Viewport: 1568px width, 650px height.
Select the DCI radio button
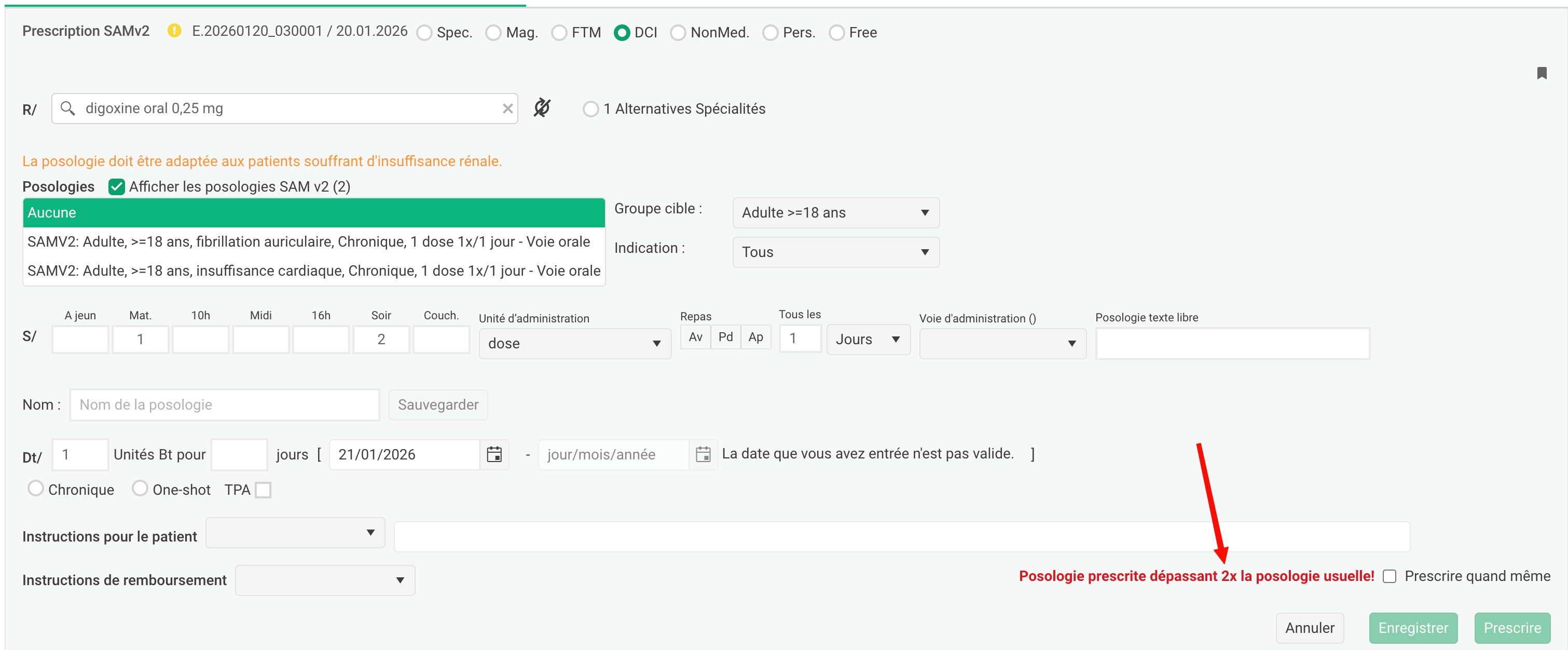[x=622, y=32]
